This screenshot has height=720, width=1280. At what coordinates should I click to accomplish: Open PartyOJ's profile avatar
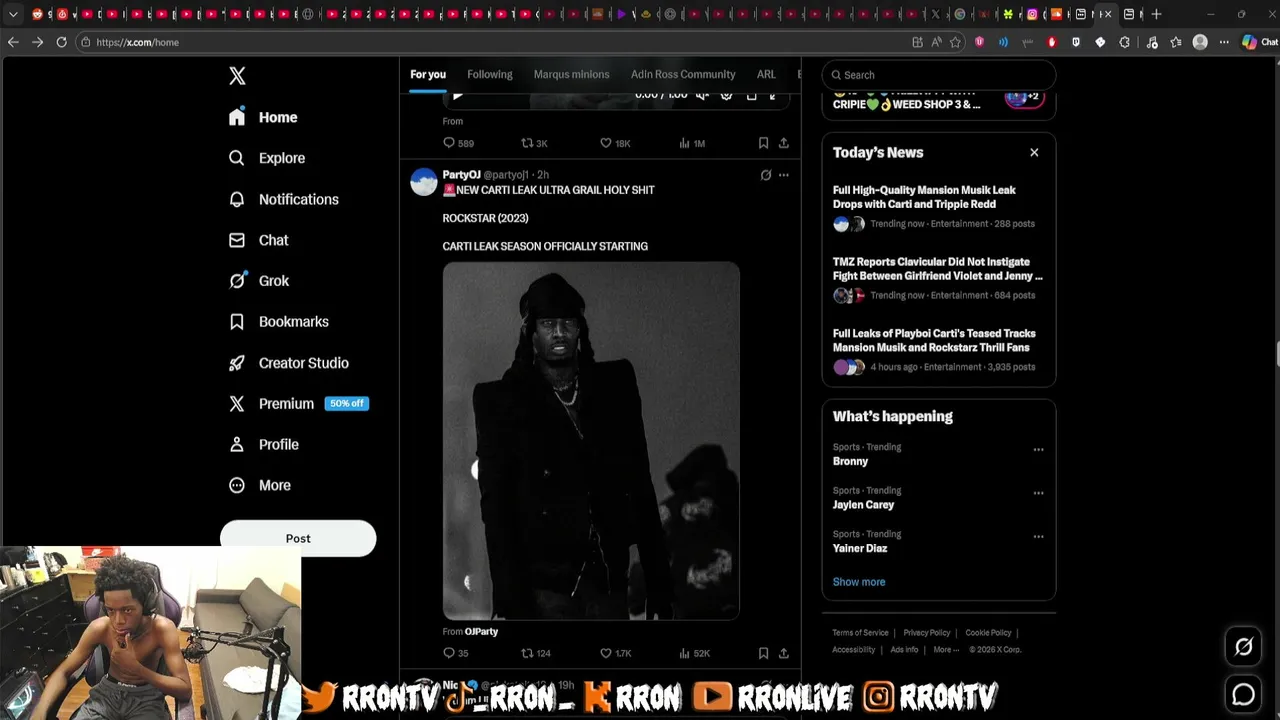click(424, 182)
